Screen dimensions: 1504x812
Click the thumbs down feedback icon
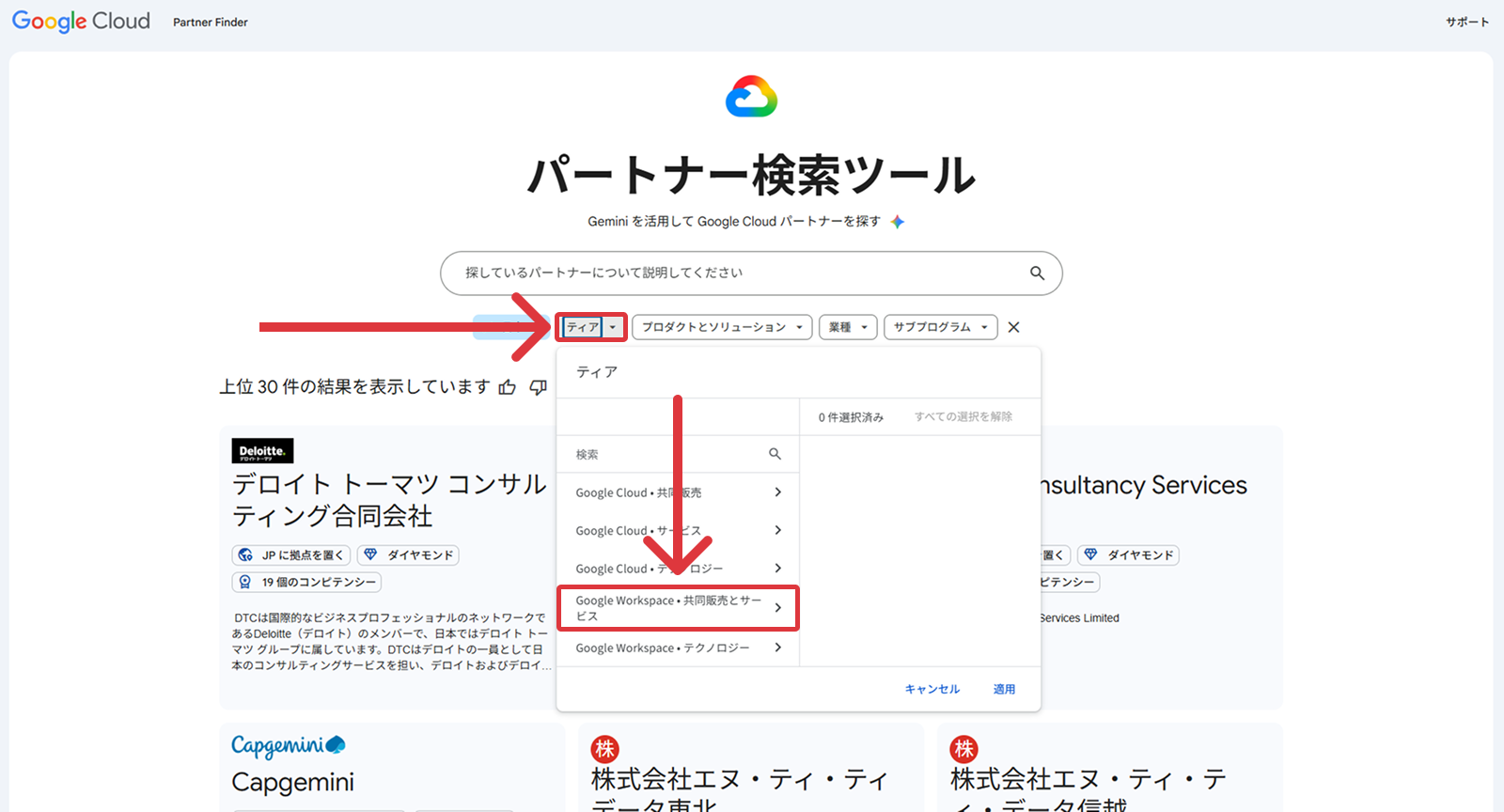539,387
